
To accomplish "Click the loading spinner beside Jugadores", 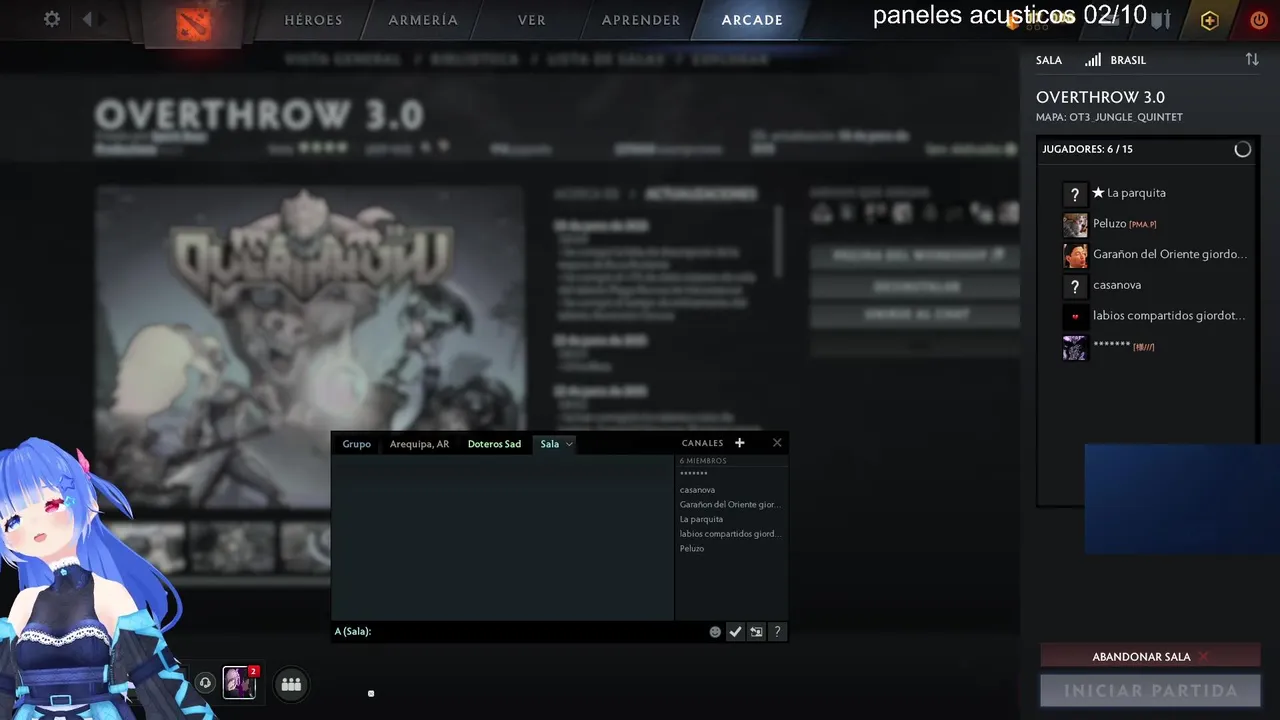I will click(x=1242, y=149).
